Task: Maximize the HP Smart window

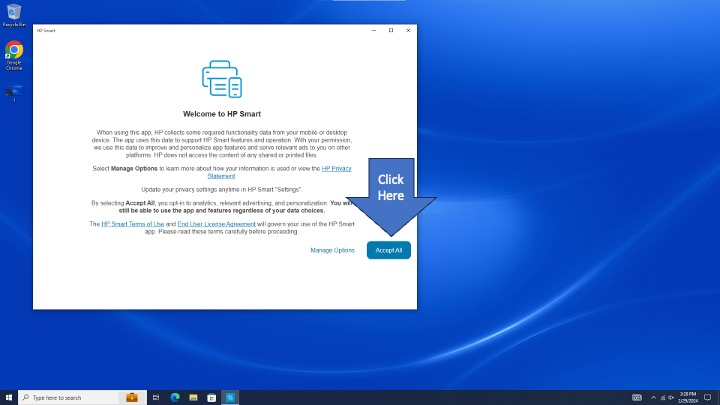Action: pyautogui.click(x=391, y=30)
